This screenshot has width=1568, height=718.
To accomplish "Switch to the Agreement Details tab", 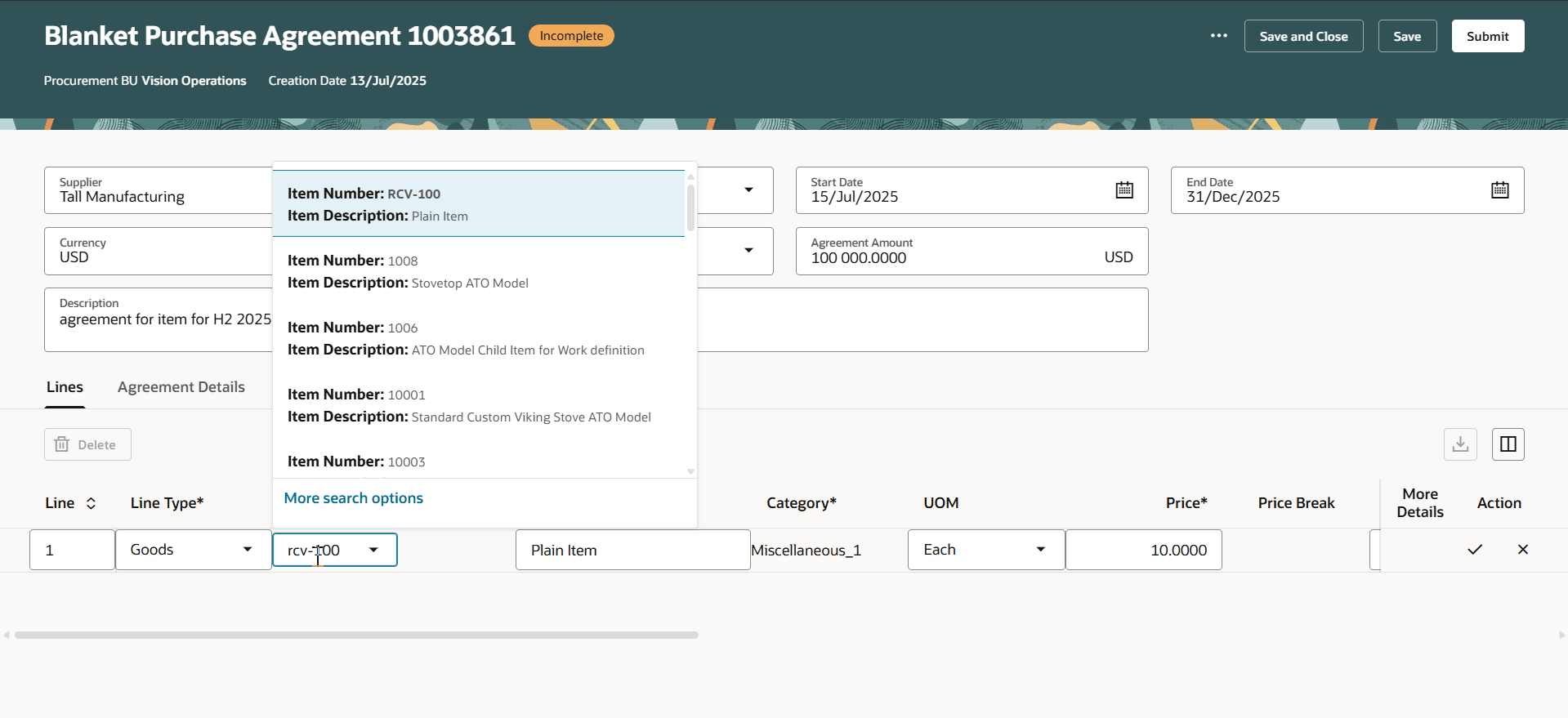I will (181, 387).
